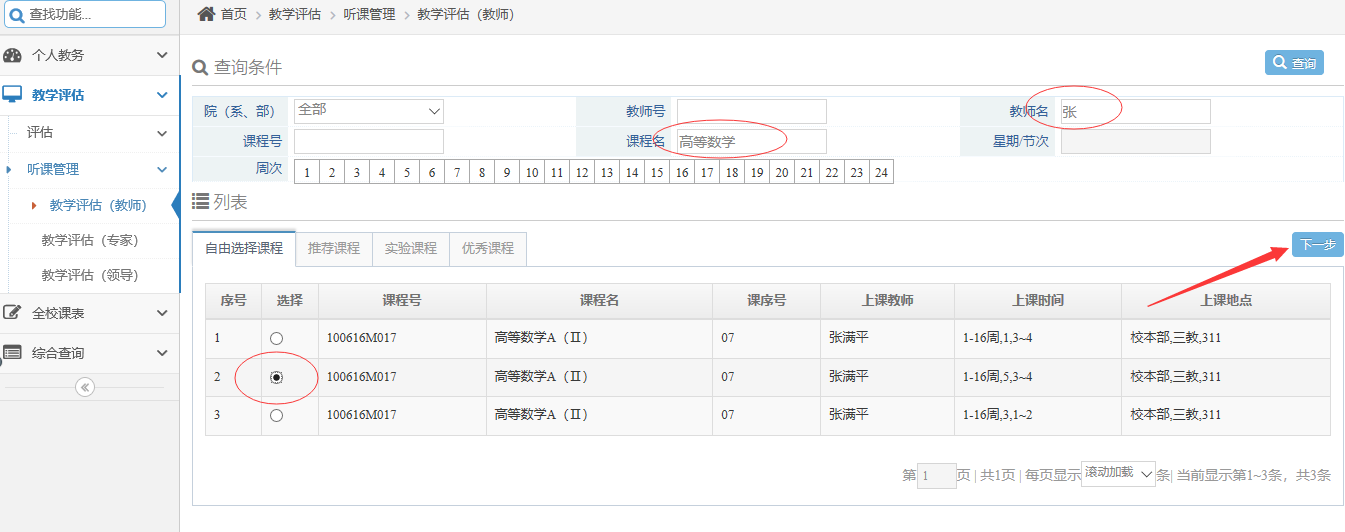Click the 个人教务 dashboard icon
This screenshot has height=532, width=1345.
coord(13,55)
